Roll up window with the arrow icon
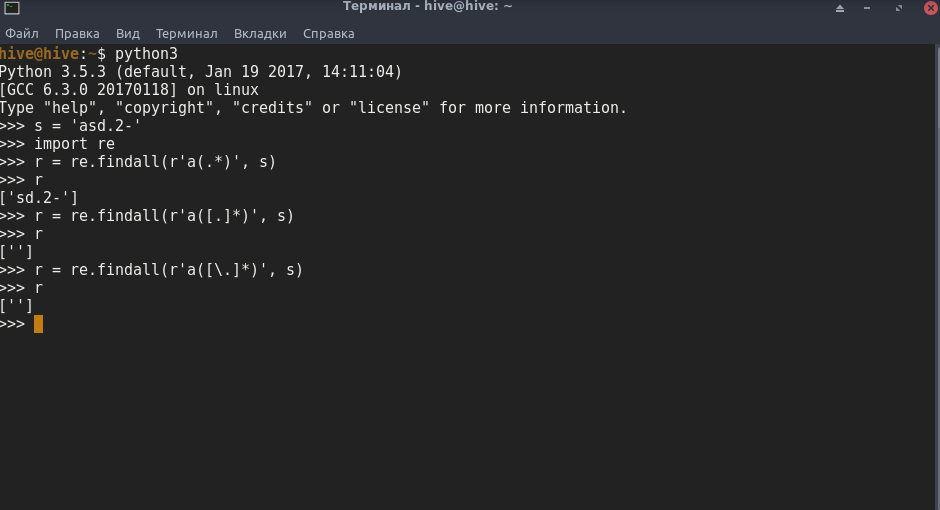Viewport: 940px width, 510px height. (x=840, y=8)
